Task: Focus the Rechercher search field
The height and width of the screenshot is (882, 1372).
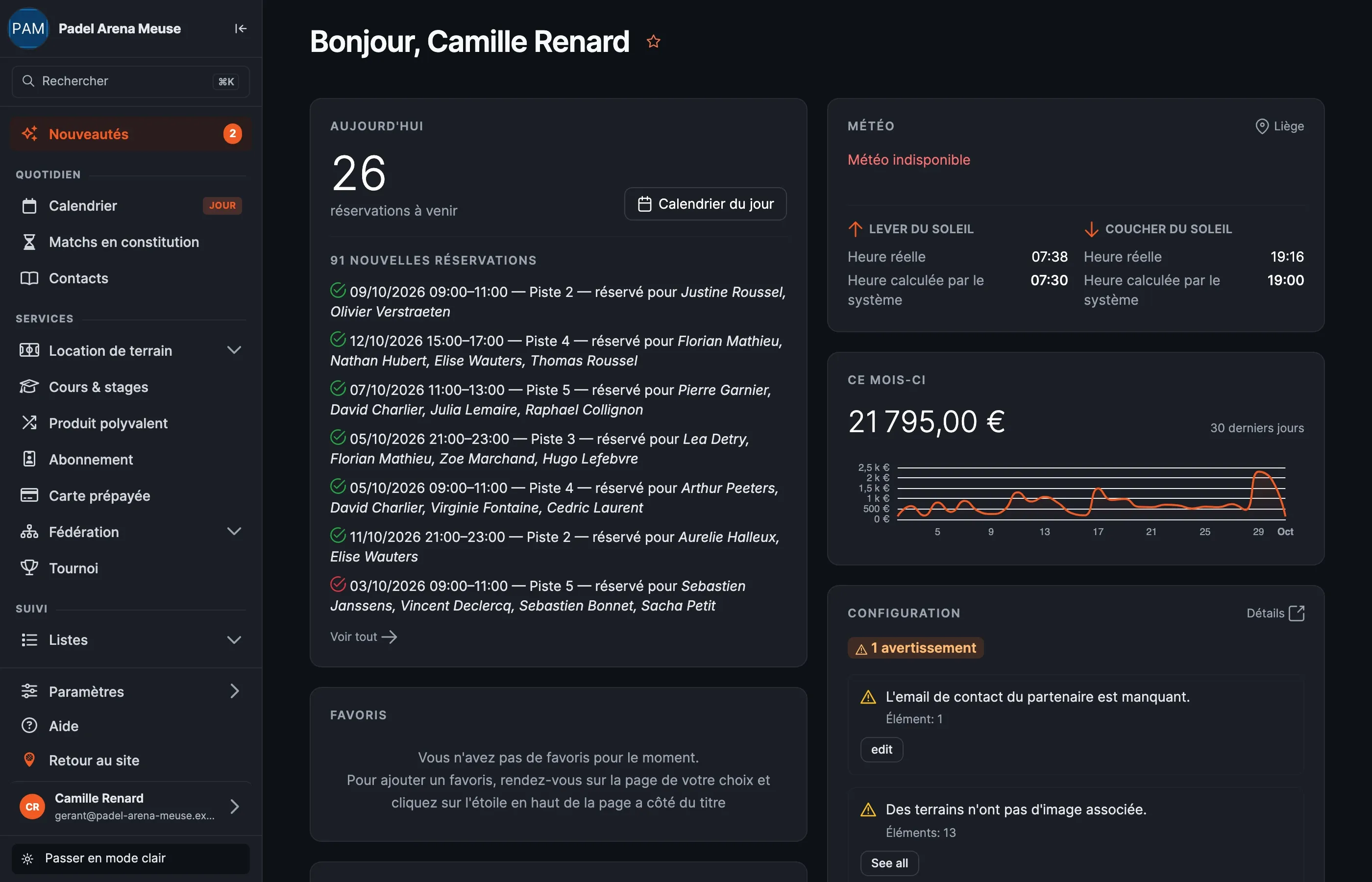Action: tap(130, 81)
